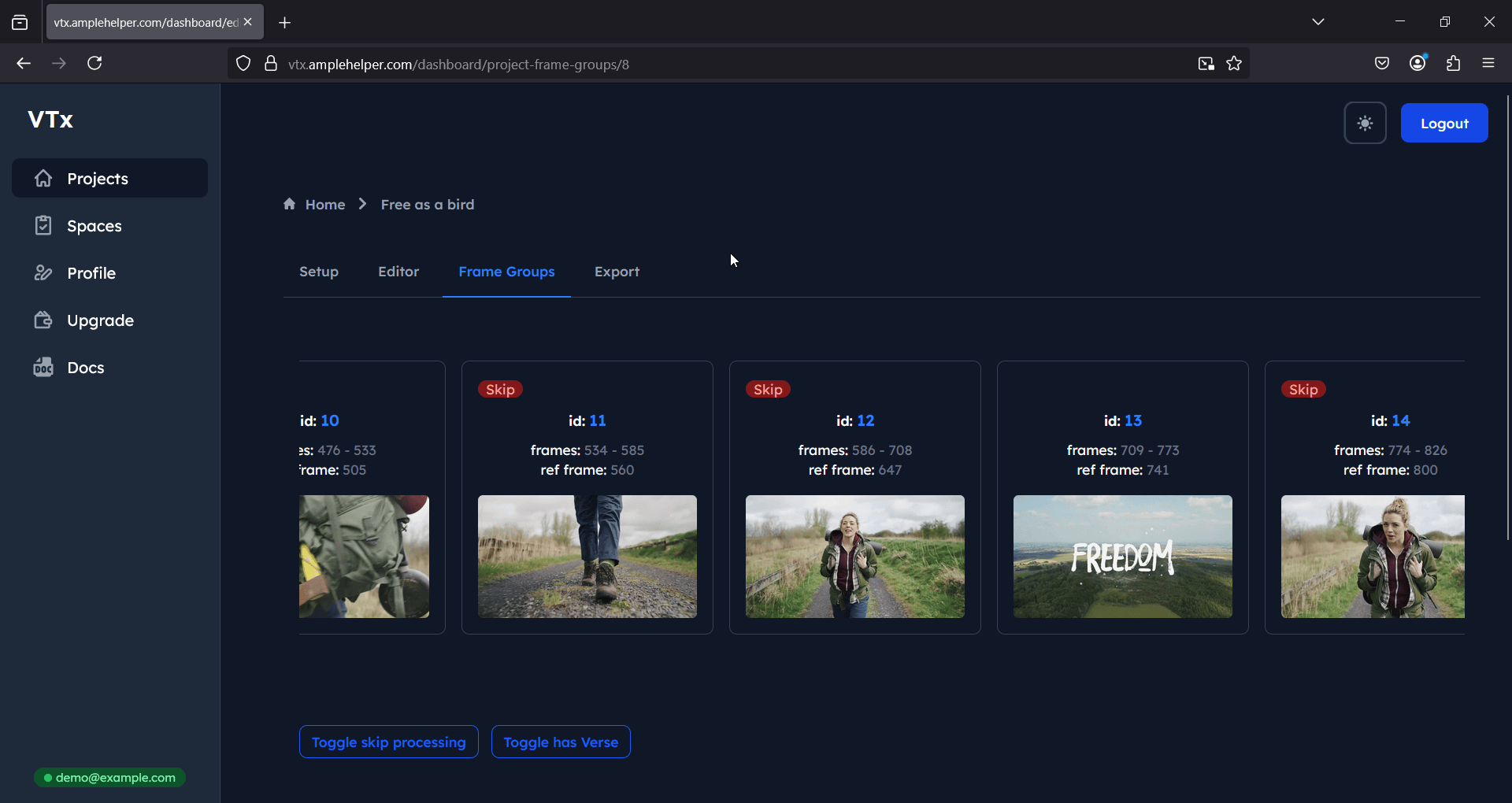The image size is (1512, 803).
Task: Click the page vertical scrollbar
Action: (x=1507, y=315)
